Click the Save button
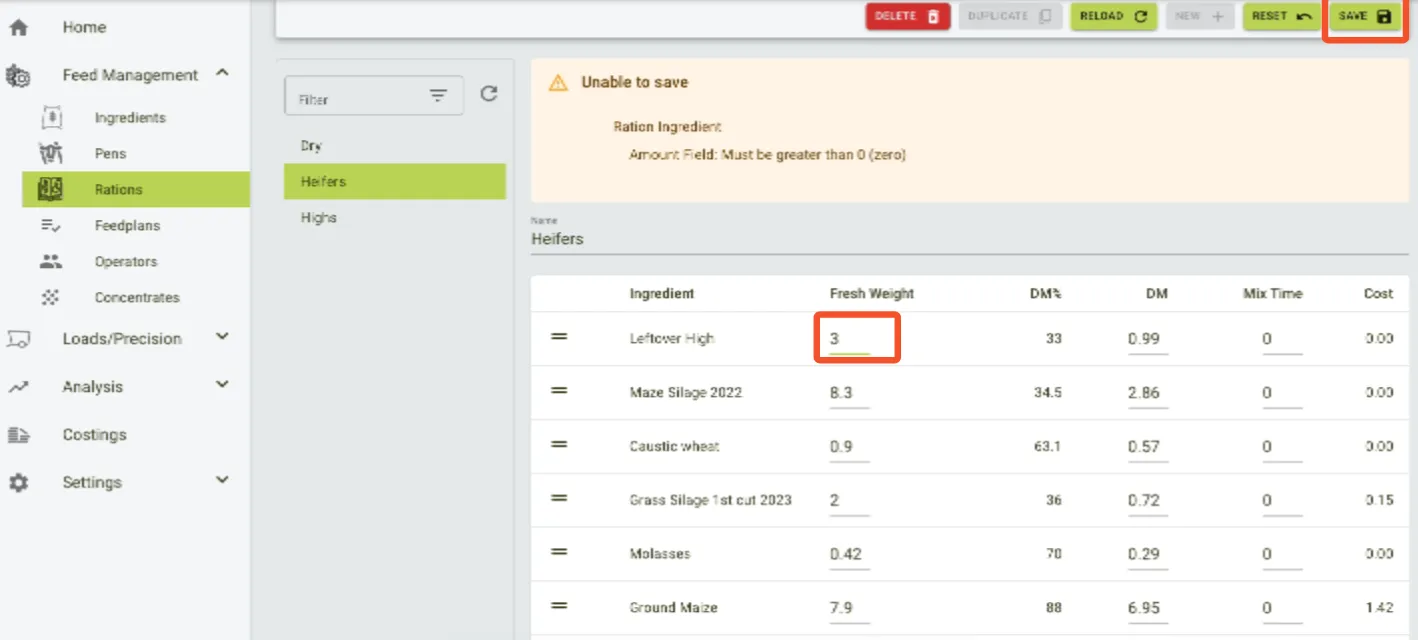This screenshot has width=1418, height=640. (x=1364, y=17)
